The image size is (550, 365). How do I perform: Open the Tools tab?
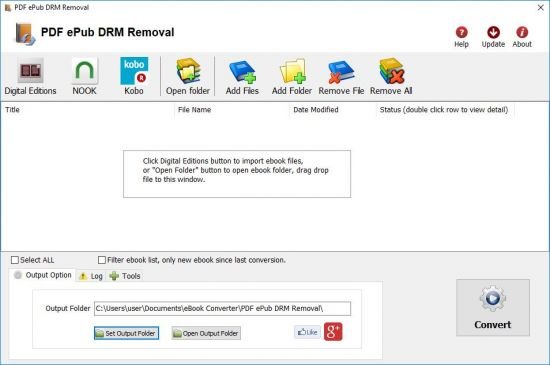pyautogui.click(x=125, y=276)
